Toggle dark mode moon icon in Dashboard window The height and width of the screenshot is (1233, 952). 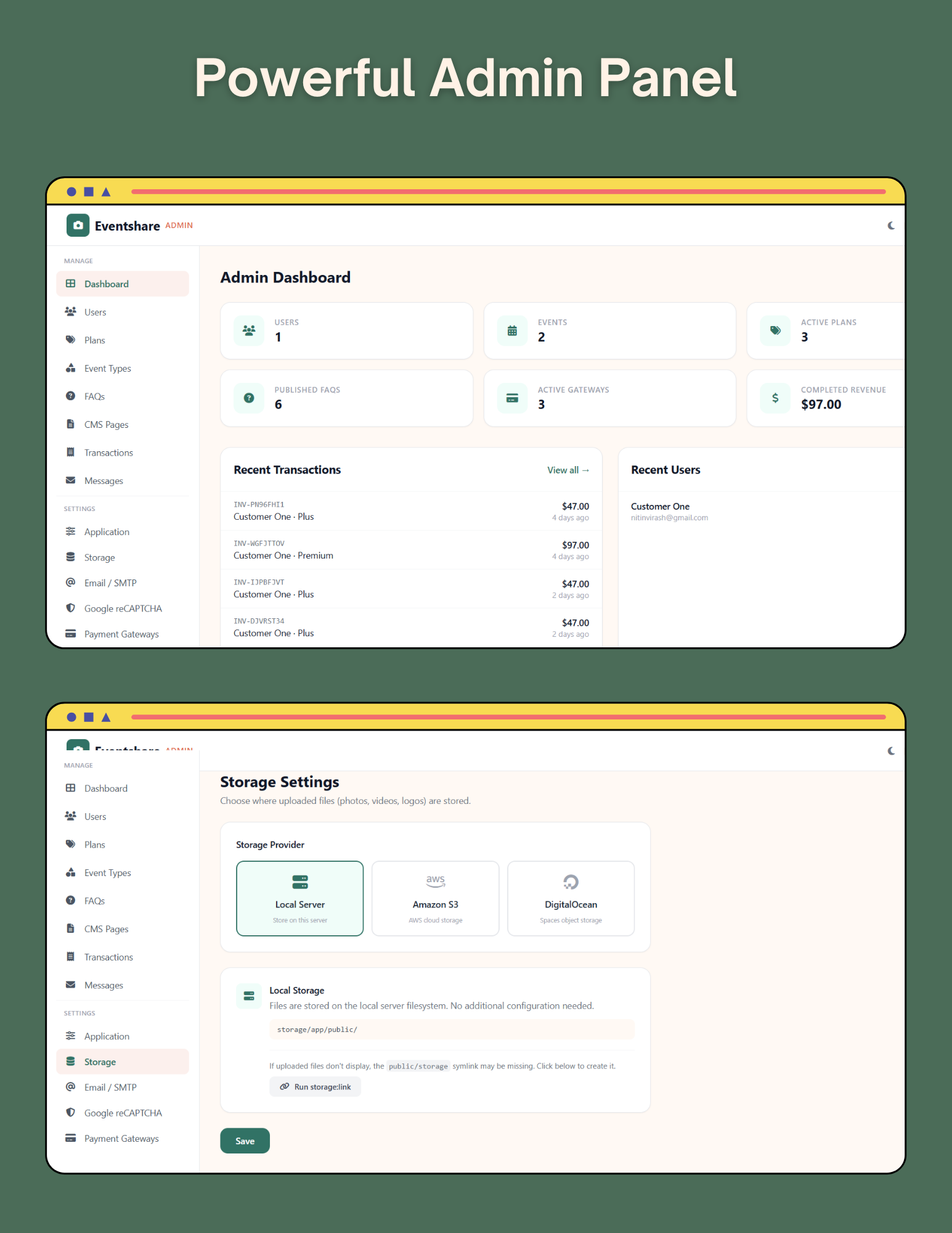click(891, 226)
